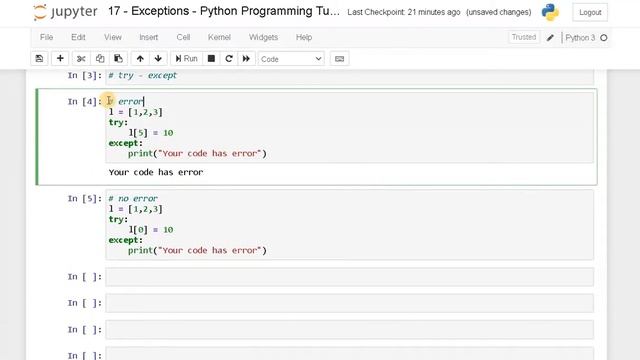Image resolution: width=640 pixels, height=360 pixels.
Task: Click the kernel idle circle indicator
Action: point(604,38)
